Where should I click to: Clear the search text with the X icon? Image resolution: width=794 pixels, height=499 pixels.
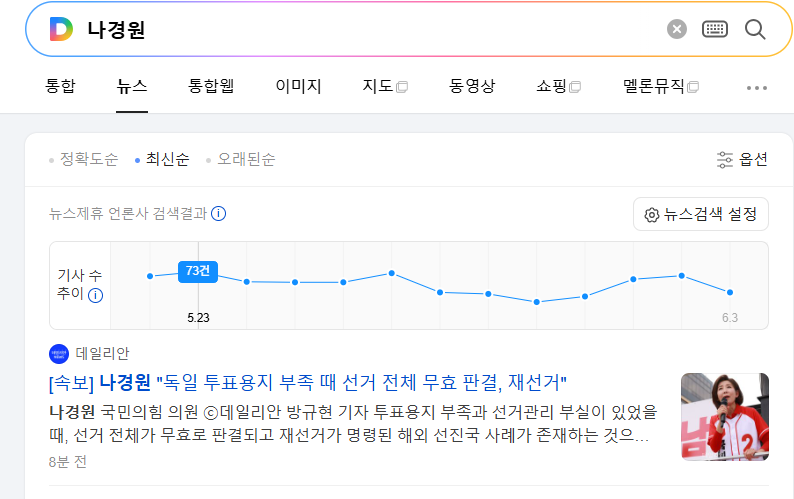(x=677, y=29)
